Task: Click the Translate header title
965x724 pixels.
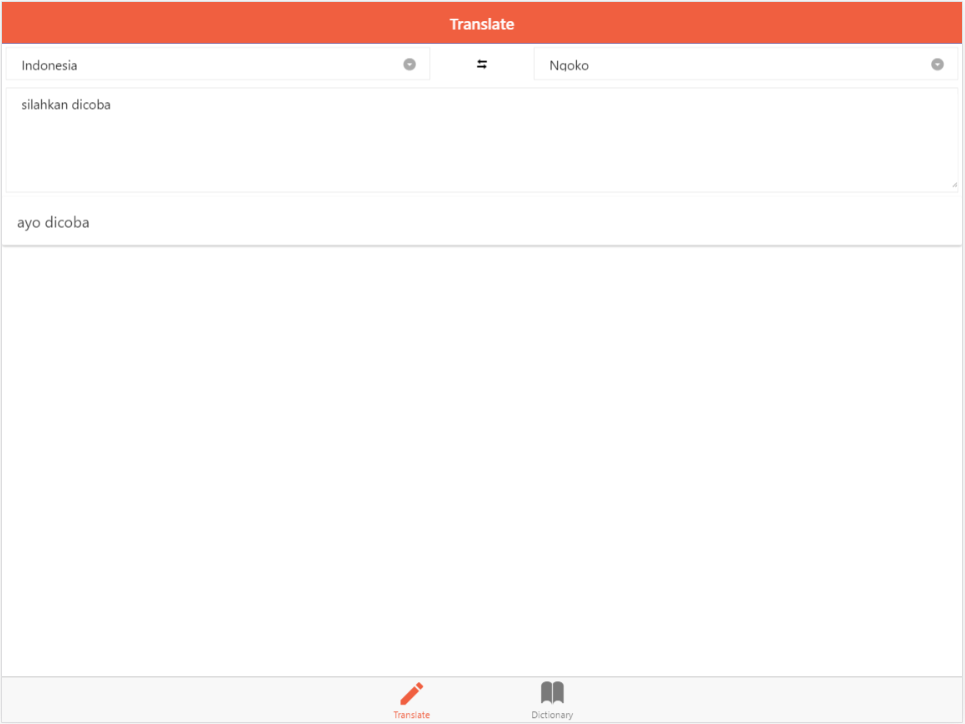Action: tap(482, 24)
